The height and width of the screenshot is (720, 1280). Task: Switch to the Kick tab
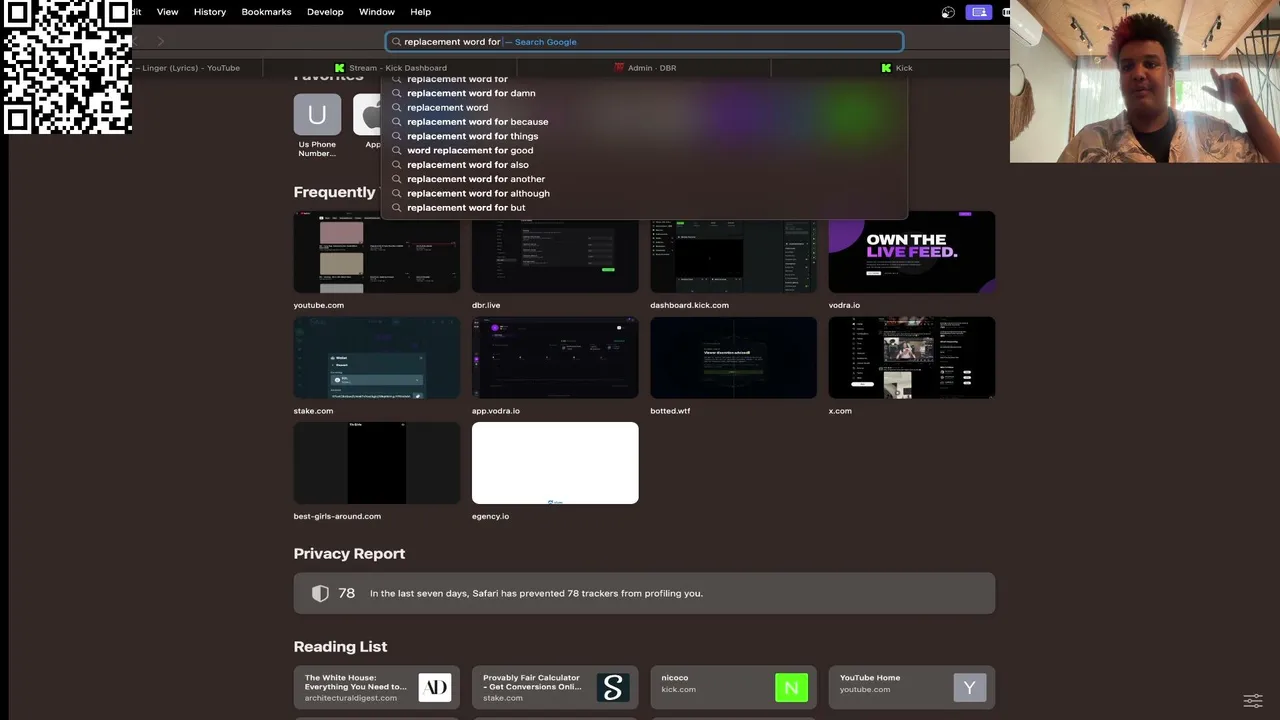click(x=897, y=68)
